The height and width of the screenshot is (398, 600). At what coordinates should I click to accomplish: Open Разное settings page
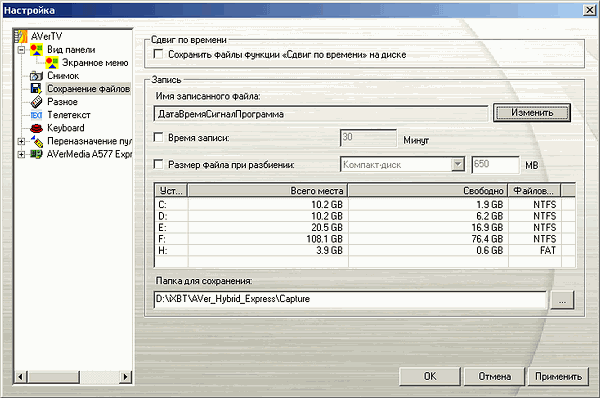coord(62,102)
